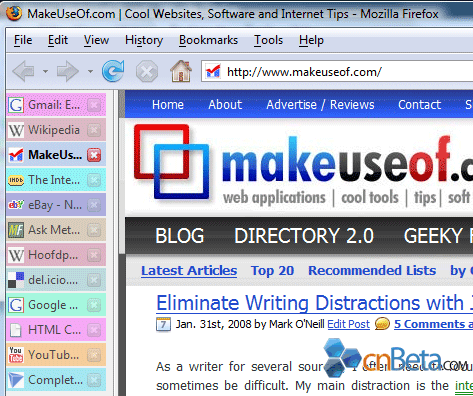The width and height of the screenshot is (473, 396).
Task: Focus the address bar URL field
Action: tap(337, 71)
